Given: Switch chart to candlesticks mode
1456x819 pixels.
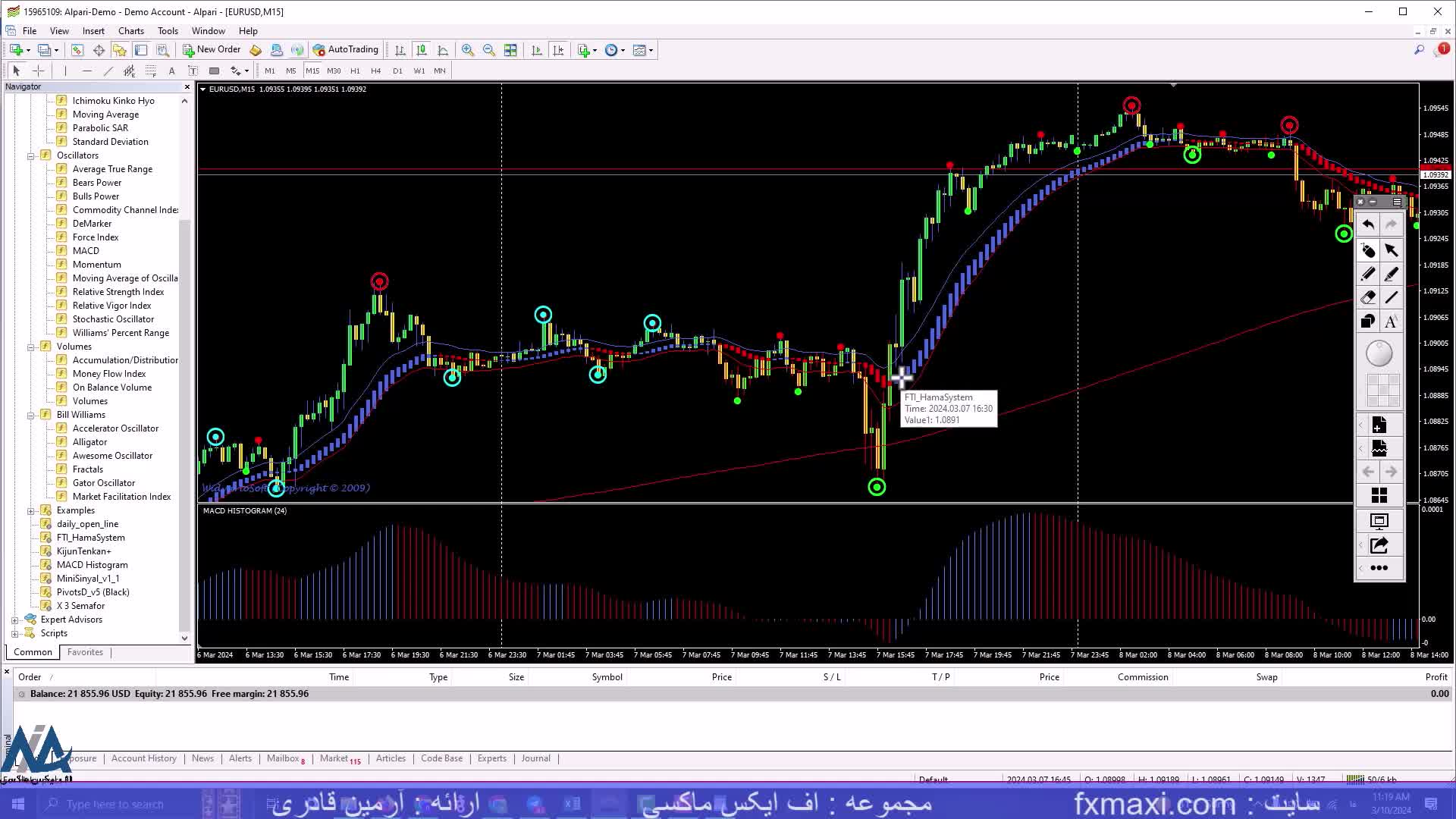Looking at the screenshot, I should click(422, 50).
